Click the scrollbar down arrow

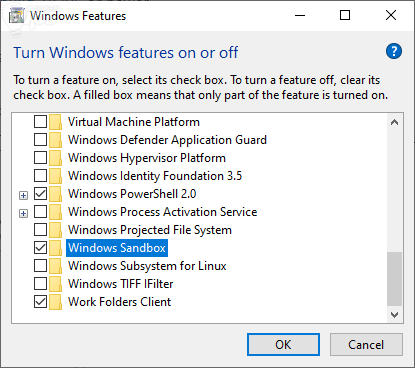tap(394, 315)
